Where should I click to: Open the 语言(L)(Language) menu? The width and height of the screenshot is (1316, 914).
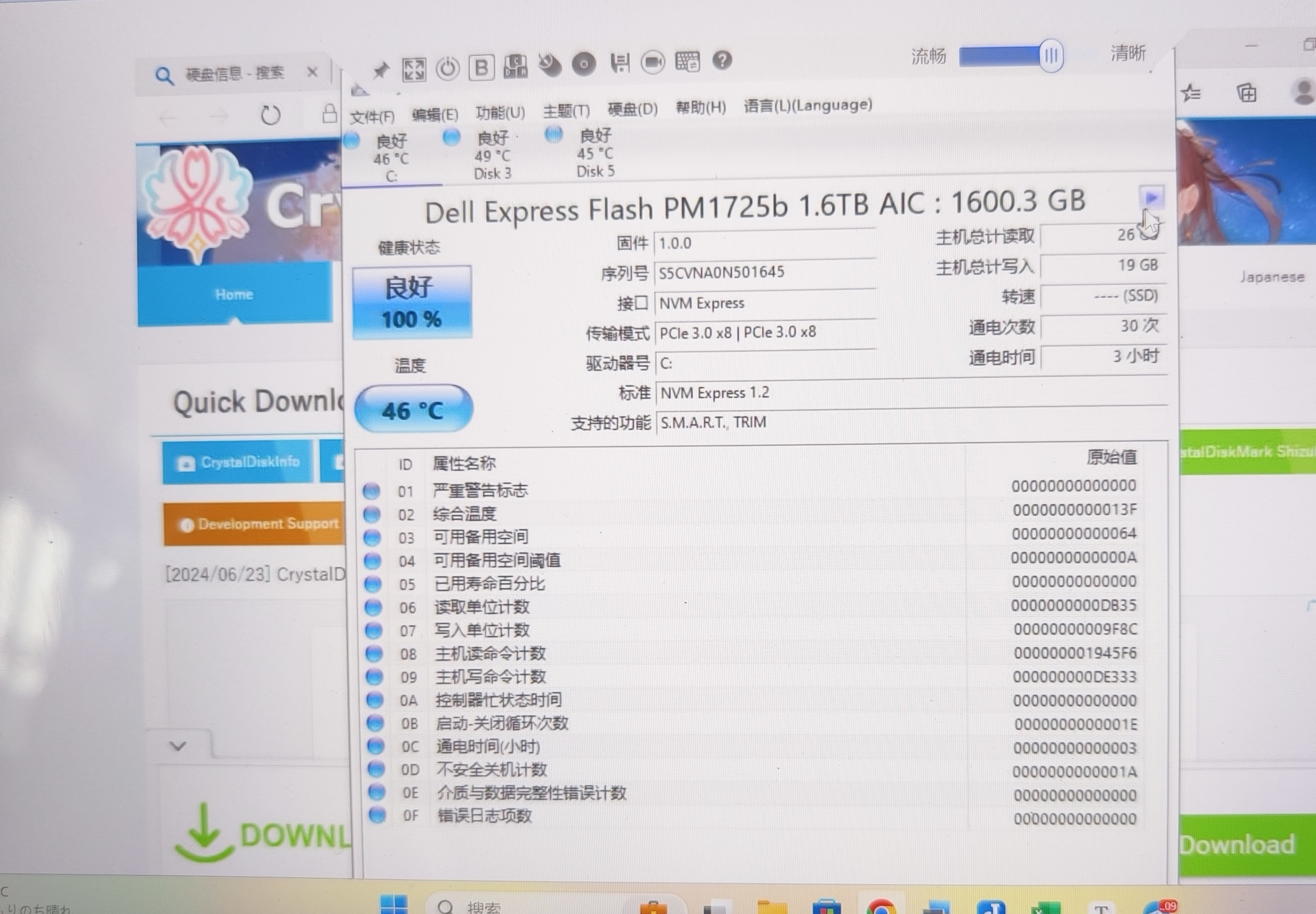tap(808, 105)
